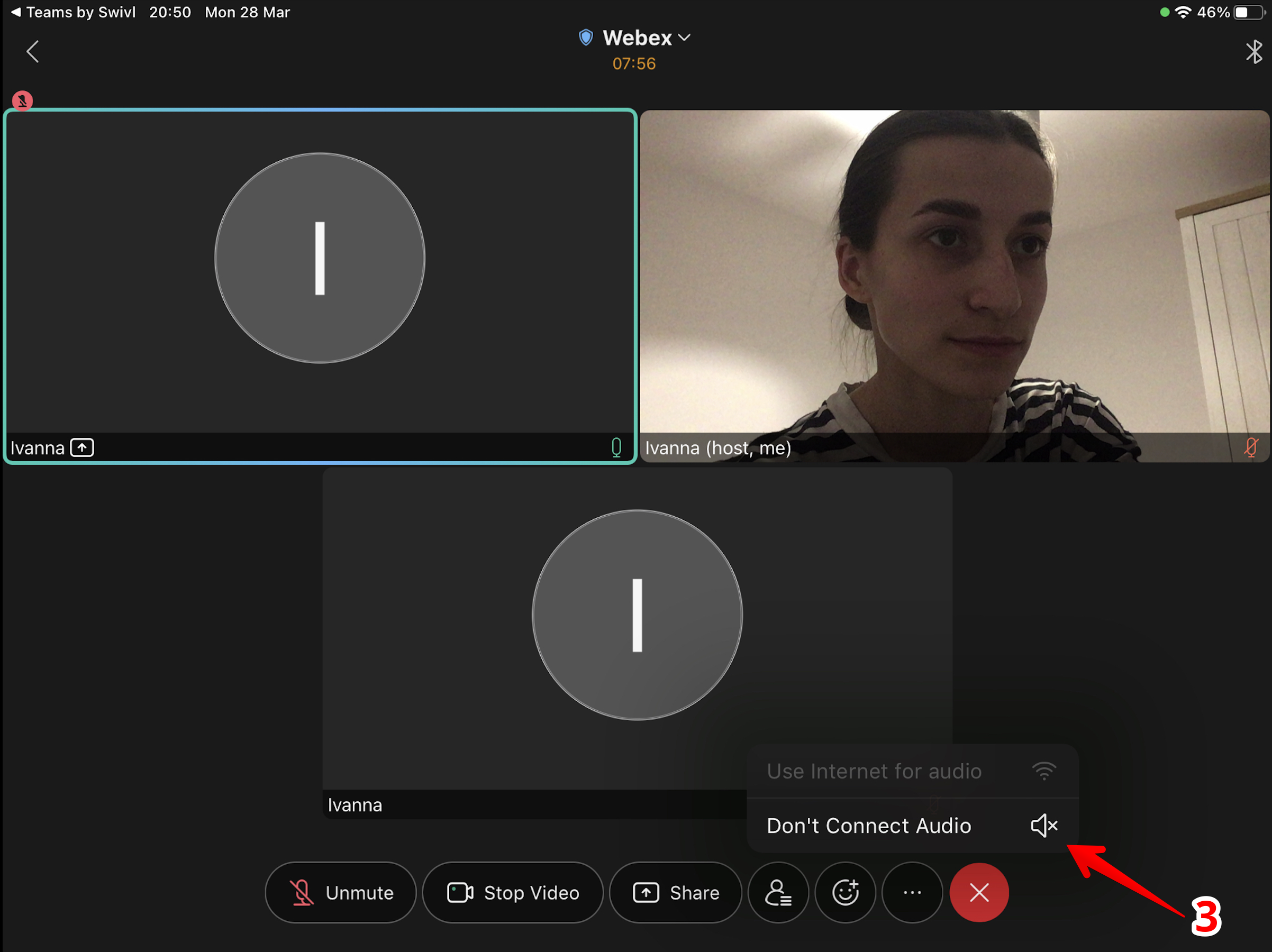
Task: Leave meeting with red X button
Action: coord(979,892)
